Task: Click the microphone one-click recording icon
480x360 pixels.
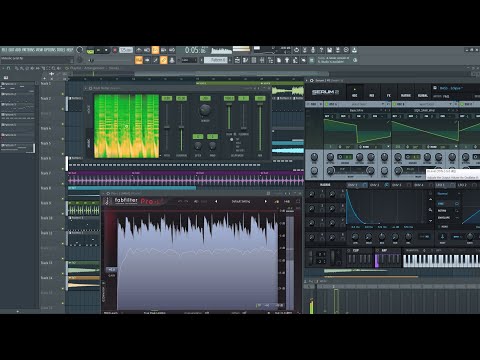Action: (313, 50)
